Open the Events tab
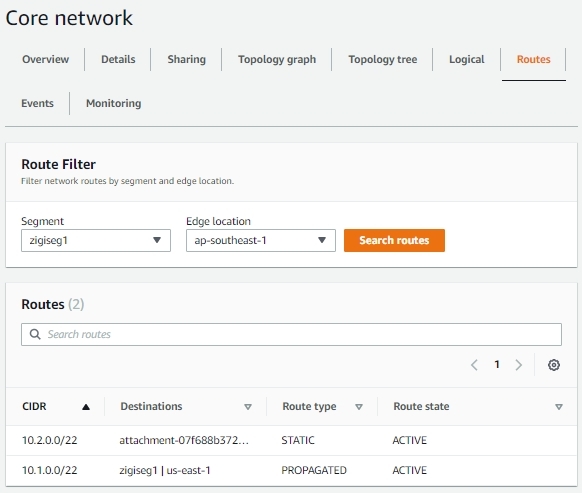582x493 pixels. 37,103
